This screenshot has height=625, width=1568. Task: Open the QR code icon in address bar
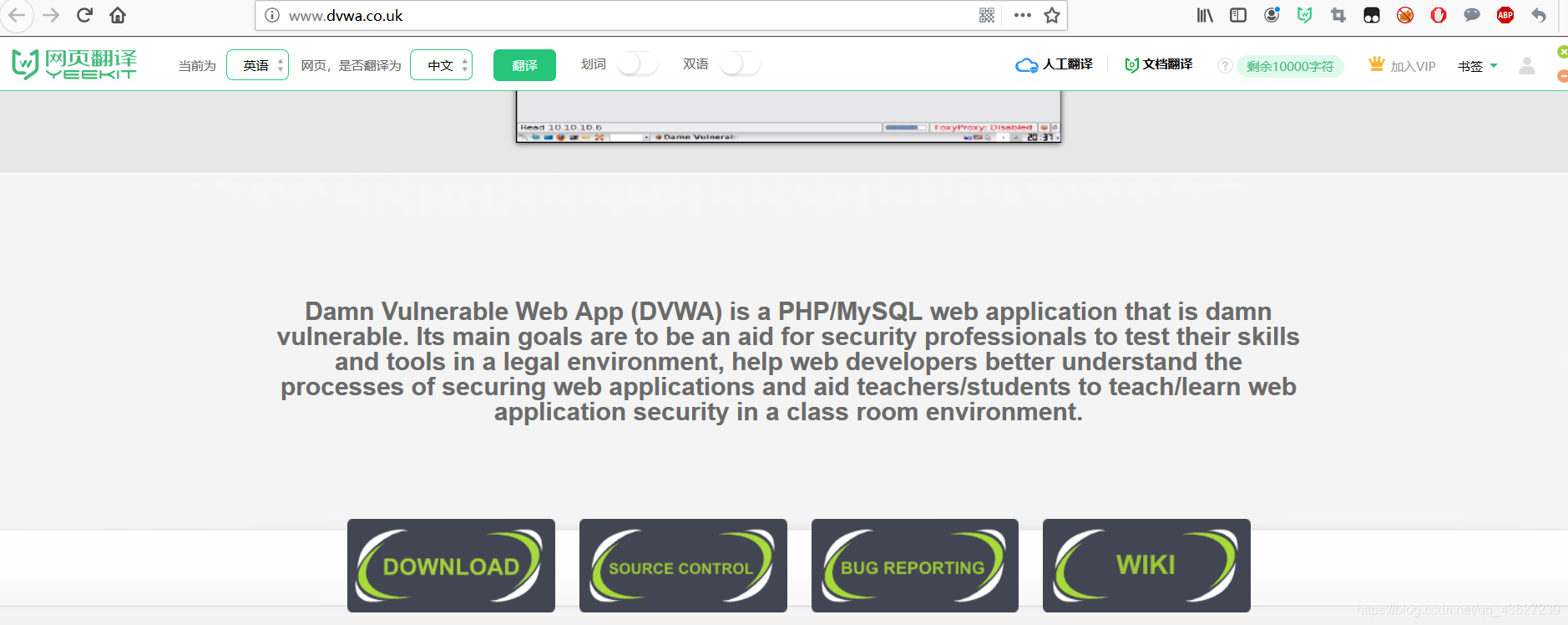click(x=987, y=15)
